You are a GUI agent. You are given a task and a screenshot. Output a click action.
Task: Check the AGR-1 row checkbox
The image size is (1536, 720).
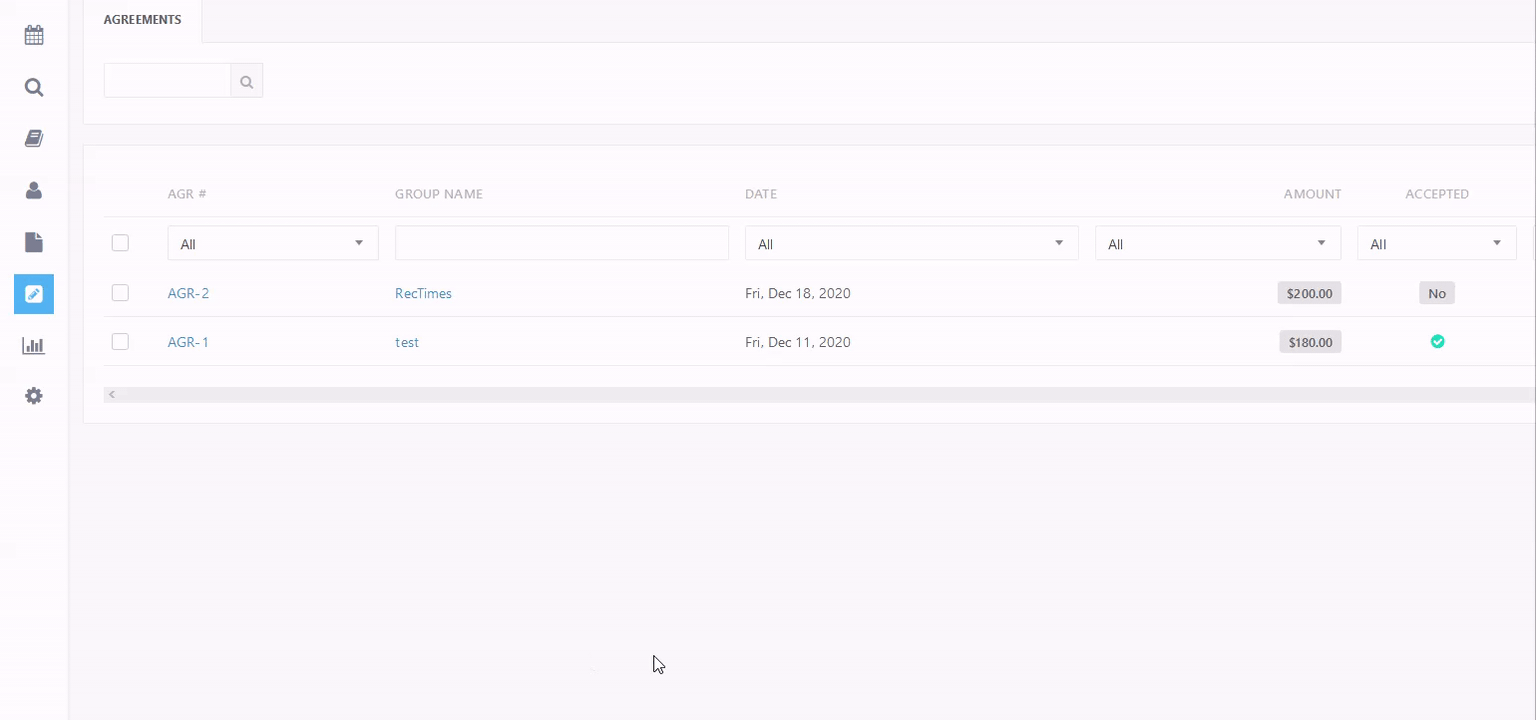[120, 342]
